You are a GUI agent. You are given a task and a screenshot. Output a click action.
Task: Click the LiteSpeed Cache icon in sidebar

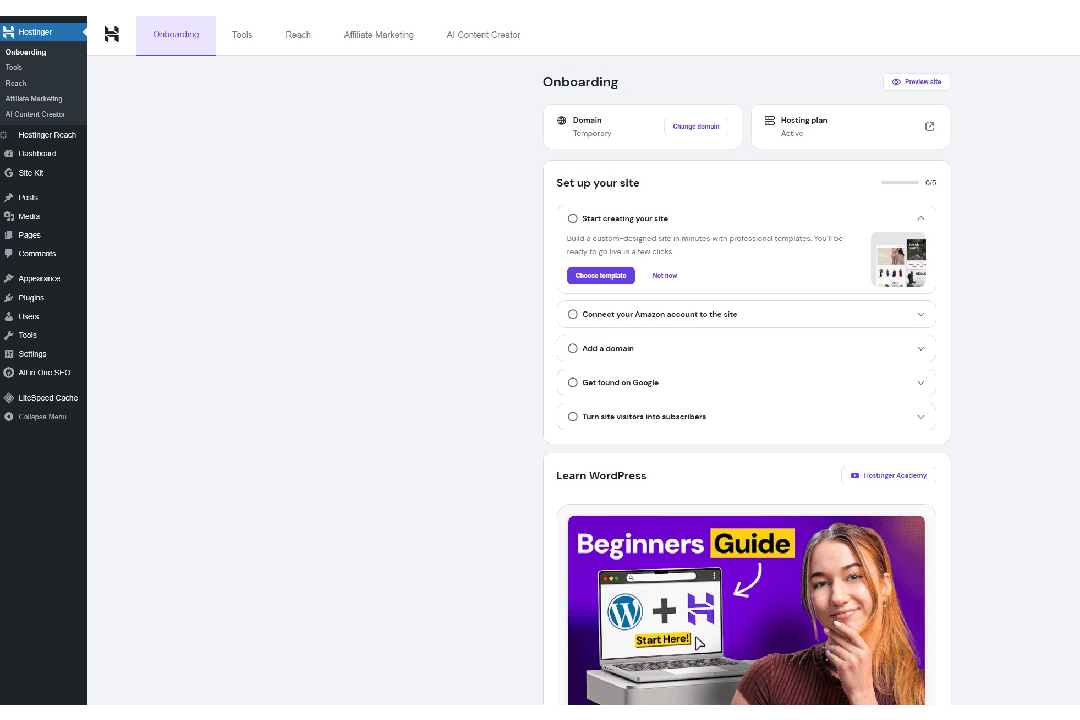click(x=8, y=398)
